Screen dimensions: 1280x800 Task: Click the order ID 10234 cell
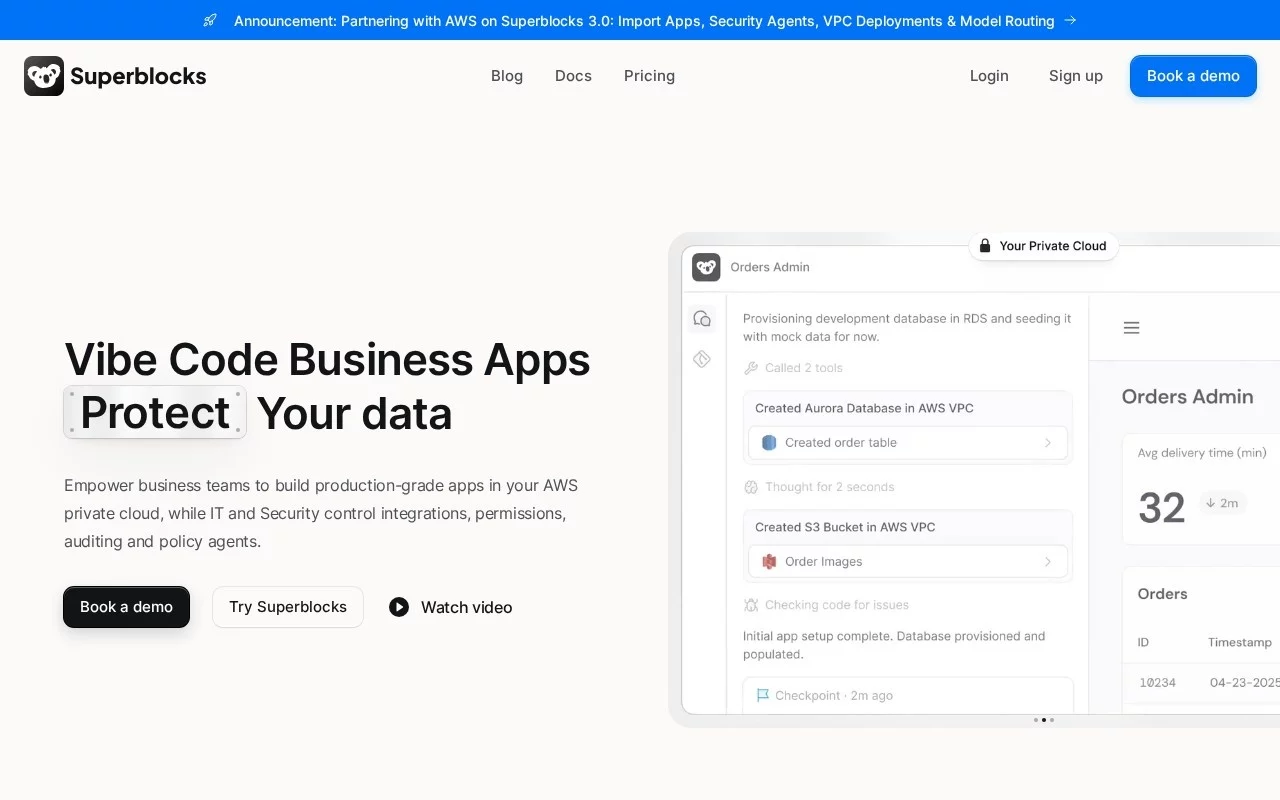(x=1157, y=683)
